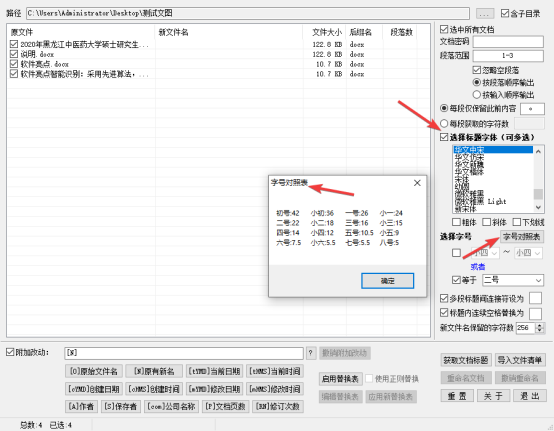Image resolution: width=554 pixels, height=431 pixels.
Task: Click the [mHMS]修改时间 button
Action: 275,389
